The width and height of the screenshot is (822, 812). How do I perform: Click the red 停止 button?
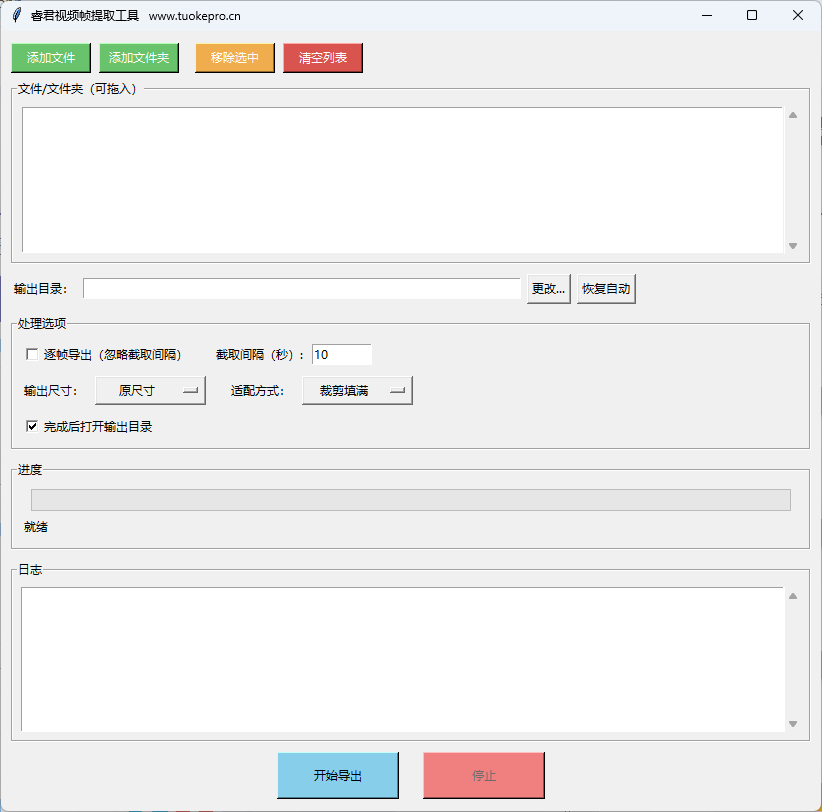[x=484, y=775]
